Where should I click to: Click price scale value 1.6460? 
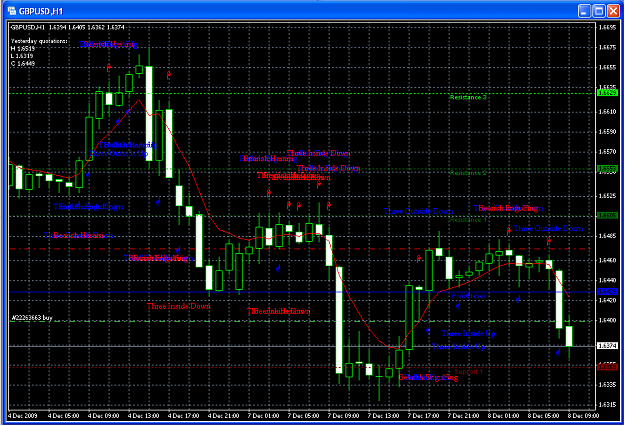click(x=607, y=261)
